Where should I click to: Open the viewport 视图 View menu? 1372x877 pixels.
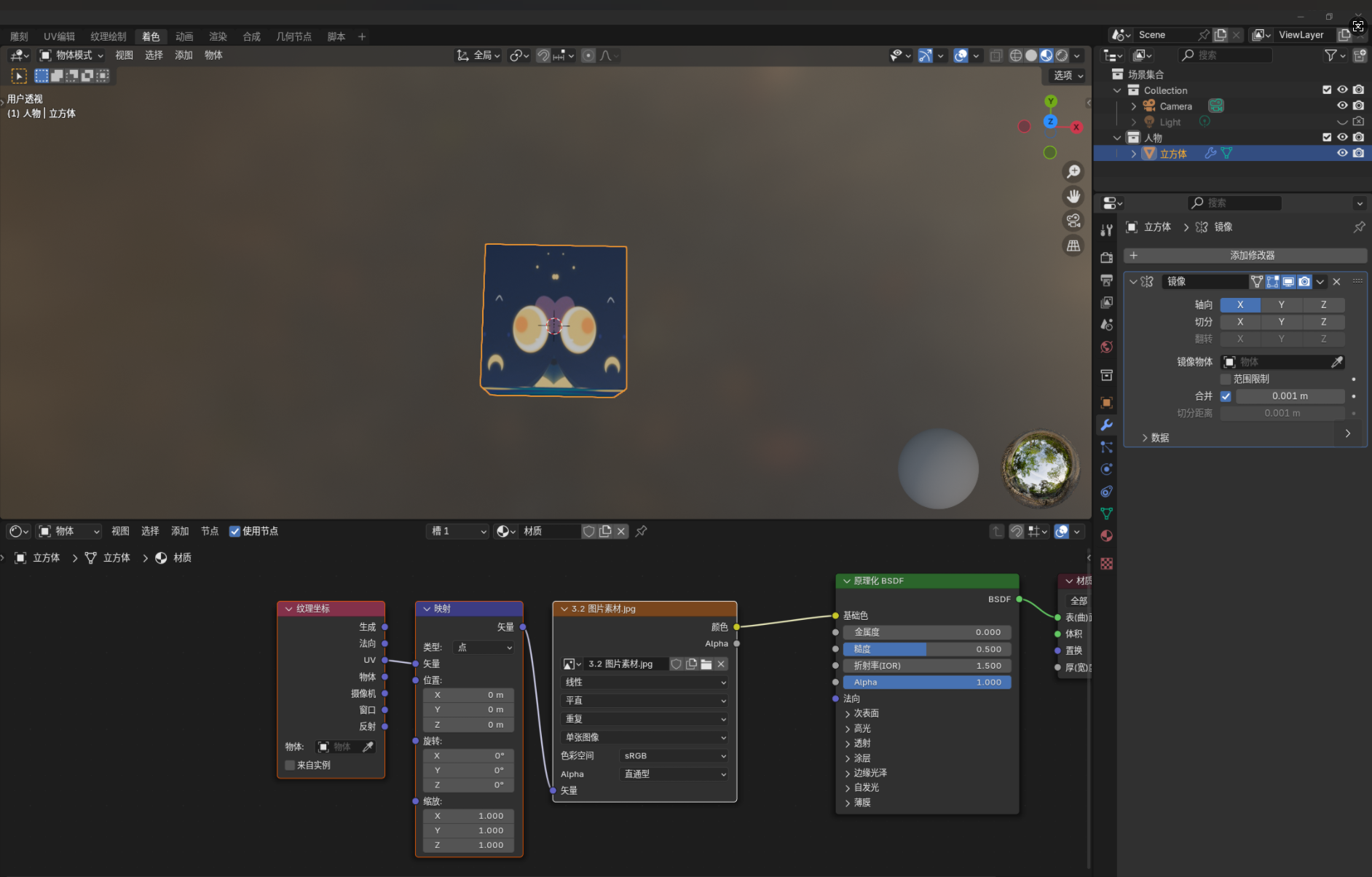(124, 55)
